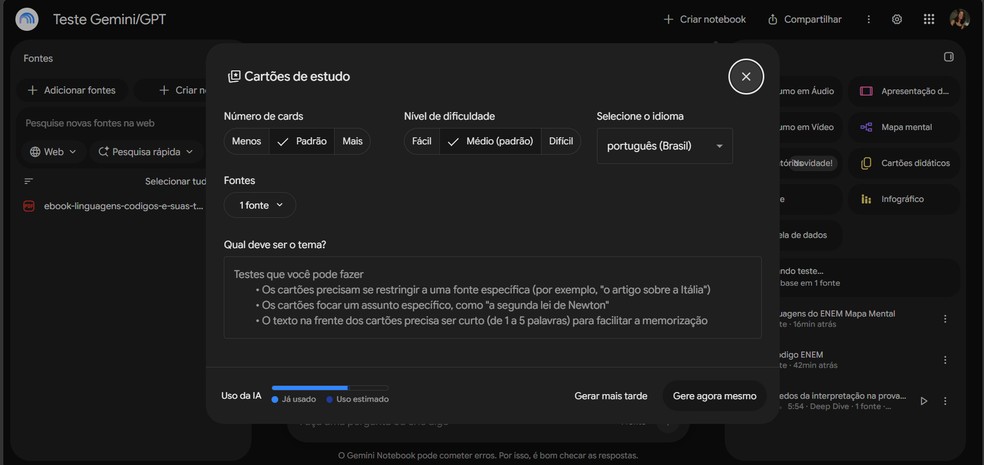Click the share icon of Compartilhar
984x465 pixels.
pyautogui.click(x=773, y=19)
